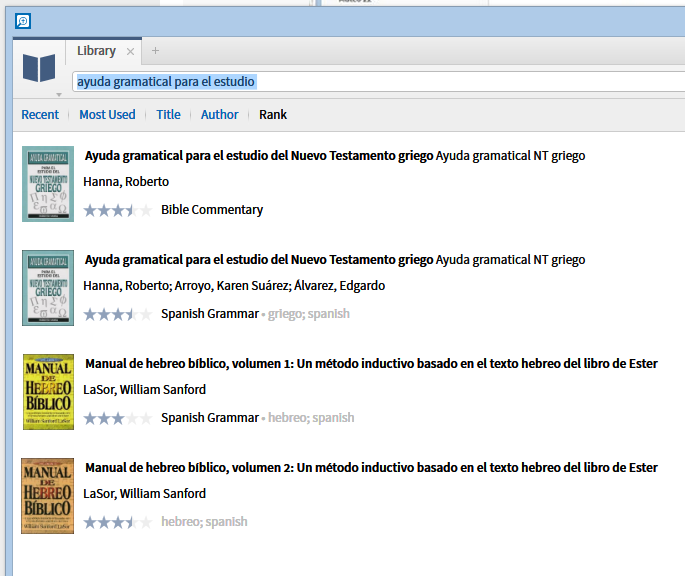Click 'Spanish Grammar' label beside griego; spanish
This screenshot has width=685, height=576.
tap(210, 314)
